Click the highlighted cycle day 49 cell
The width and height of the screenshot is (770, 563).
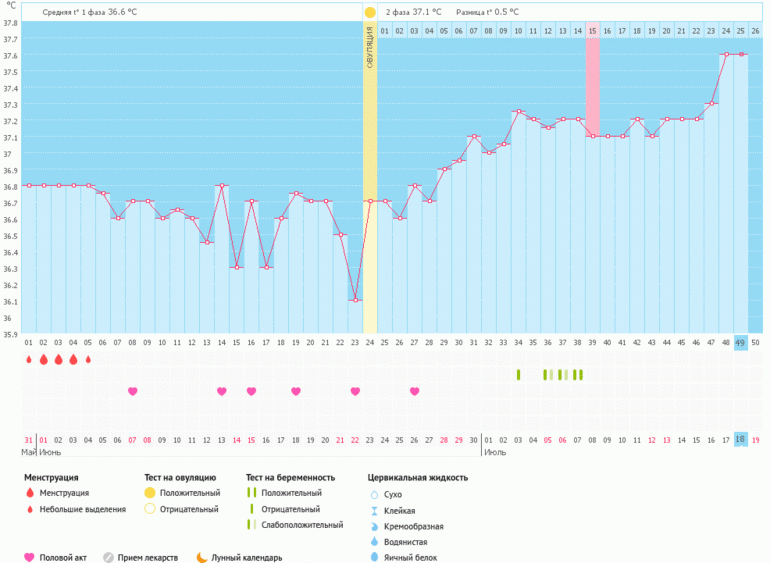(x=740, y=342)
